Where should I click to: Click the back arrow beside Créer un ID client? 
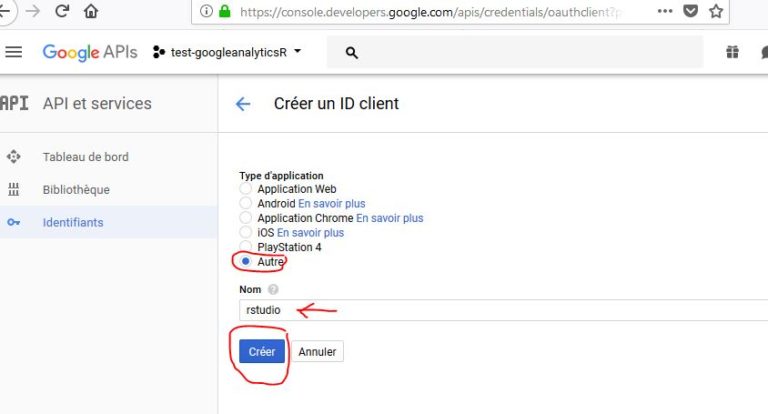click(243, 104)
